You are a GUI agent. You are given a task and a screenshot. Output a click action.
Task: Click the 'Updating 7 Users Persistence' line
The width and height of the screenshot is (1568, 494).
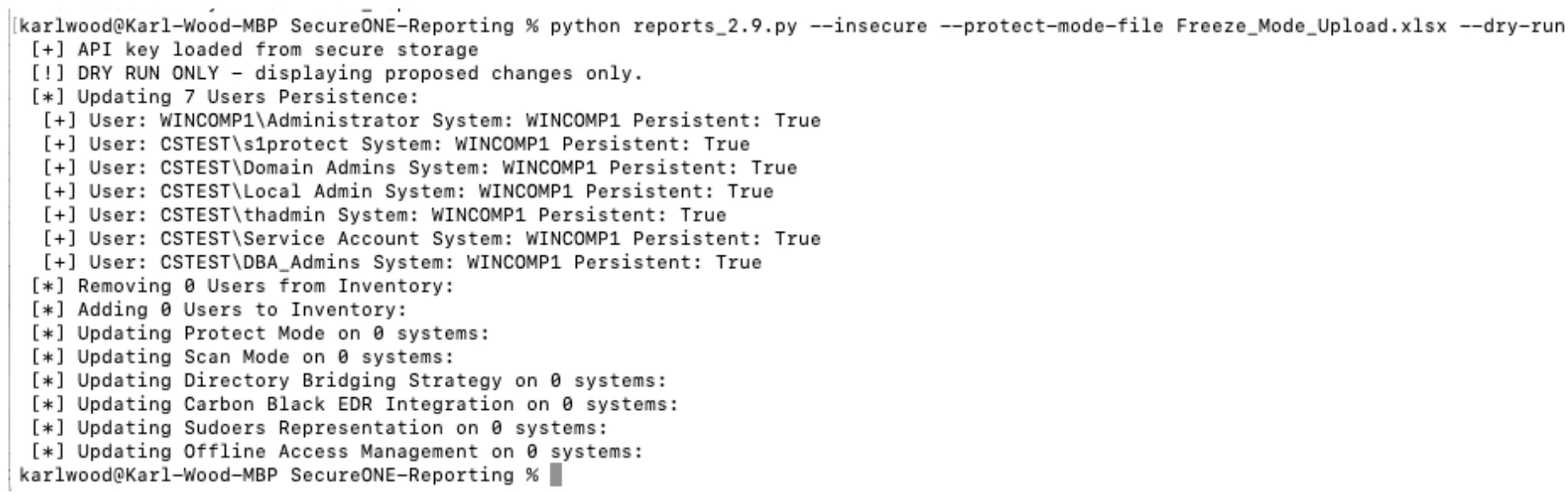(225, 98)
